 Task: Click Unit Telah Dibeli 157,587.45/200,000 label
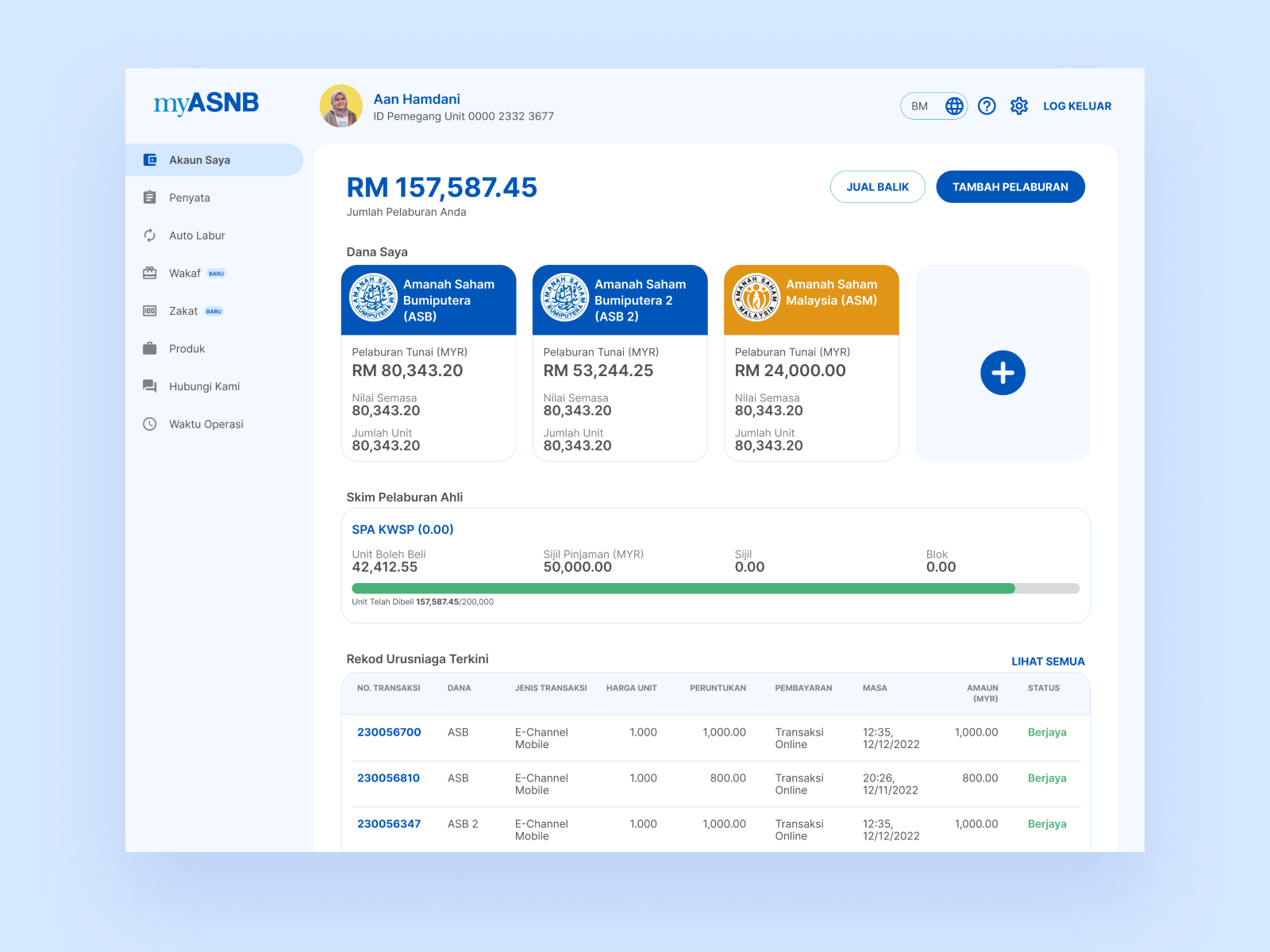423,602
